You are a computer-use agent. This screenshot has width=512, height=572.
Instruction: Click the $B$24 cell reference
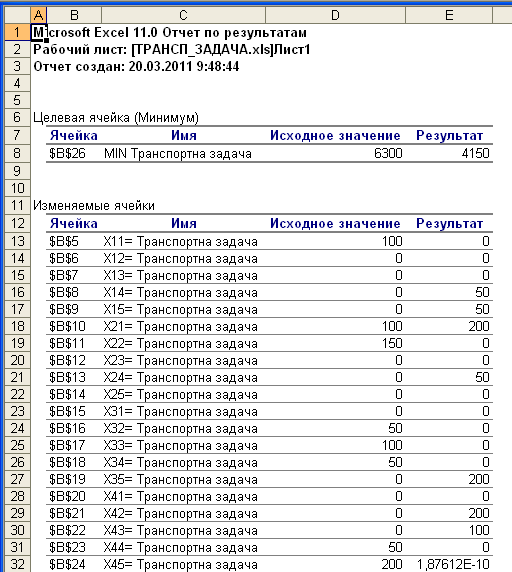[x=67, y=565]
